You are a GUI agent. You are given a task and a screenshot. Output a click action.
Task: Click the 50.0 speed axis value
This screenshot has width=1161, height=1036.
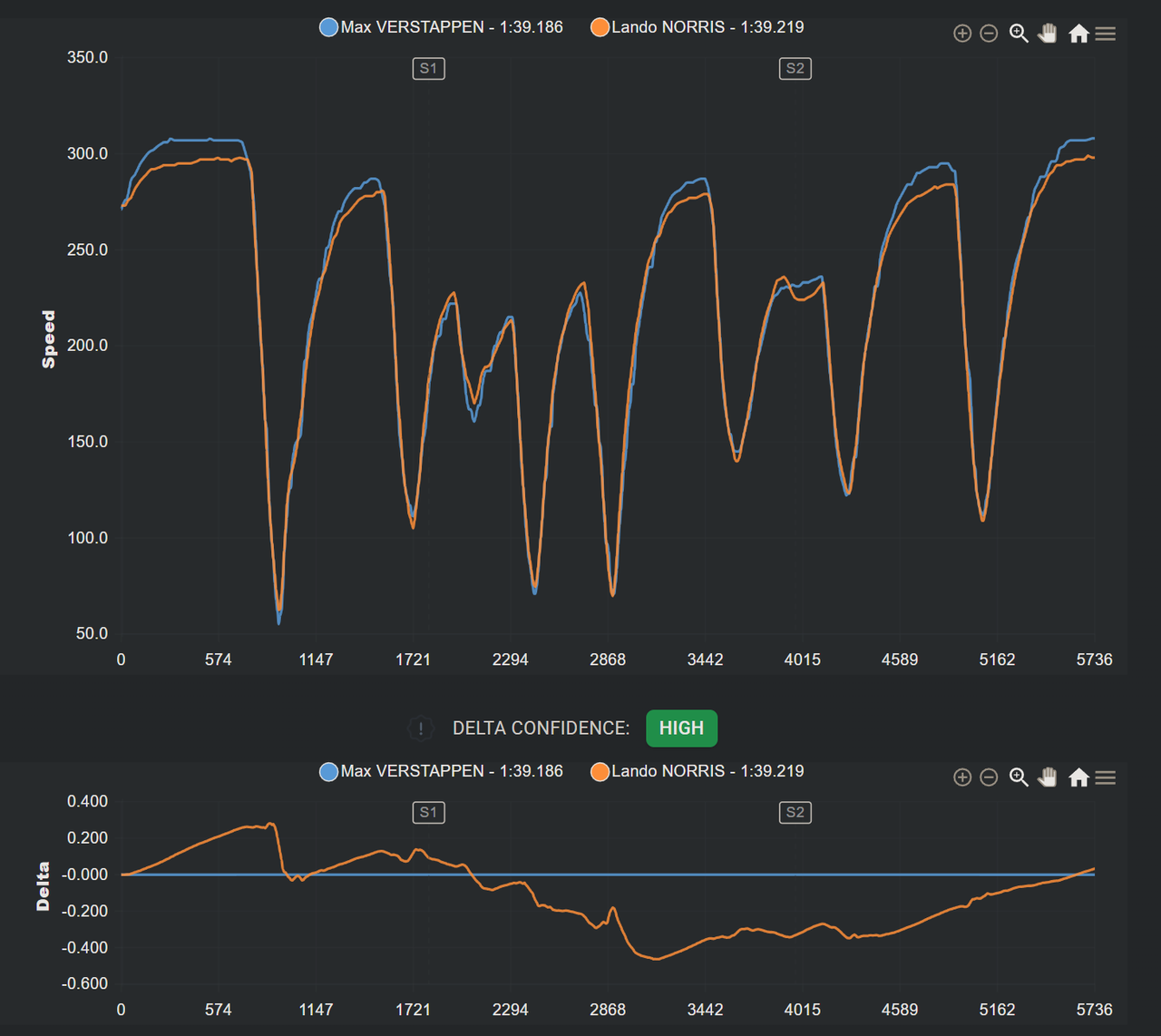click(92, 633)
